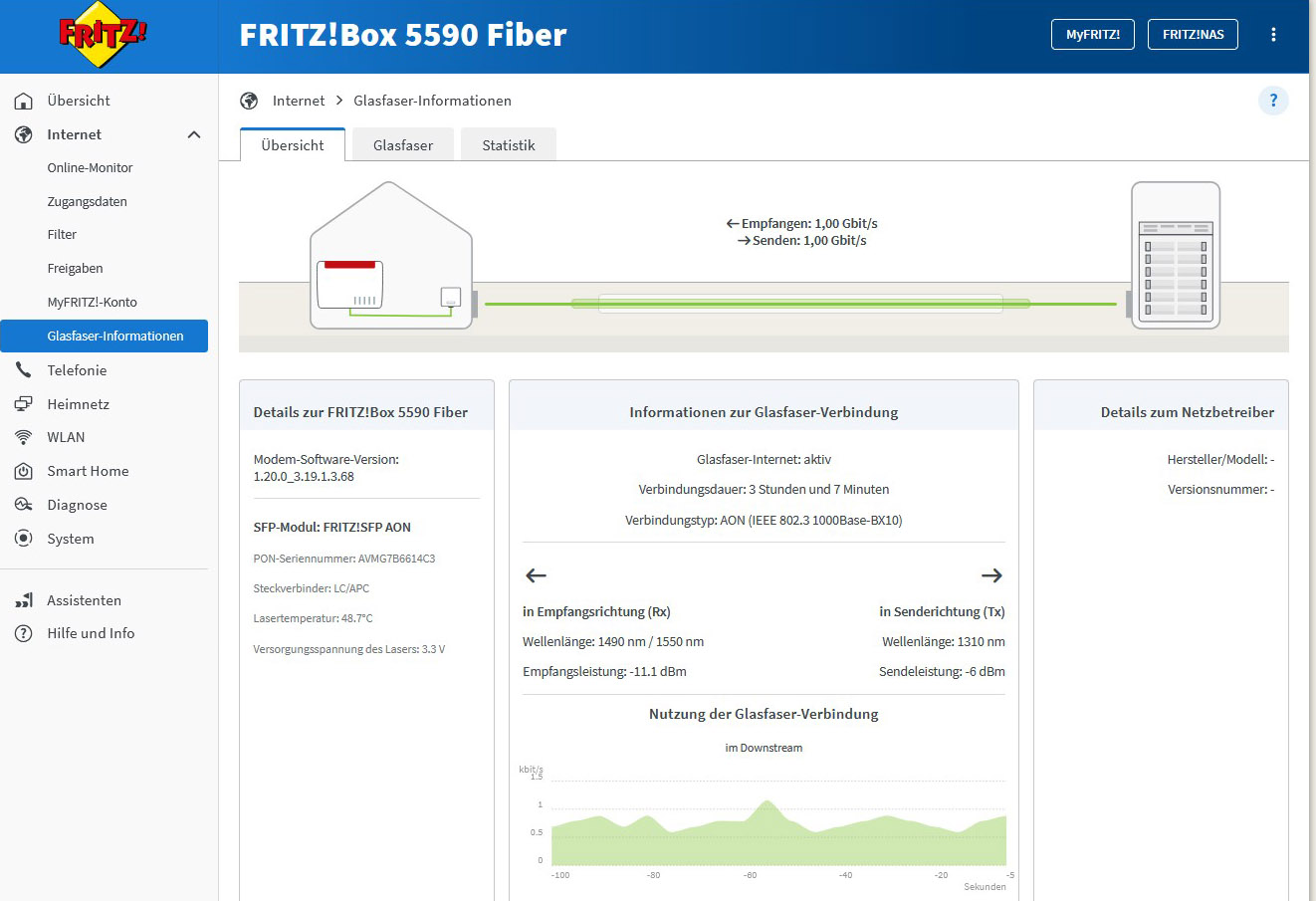1316x901 pixels.
Task: Collapse the Internet menu chevron
Action: (x=194, y=134)
